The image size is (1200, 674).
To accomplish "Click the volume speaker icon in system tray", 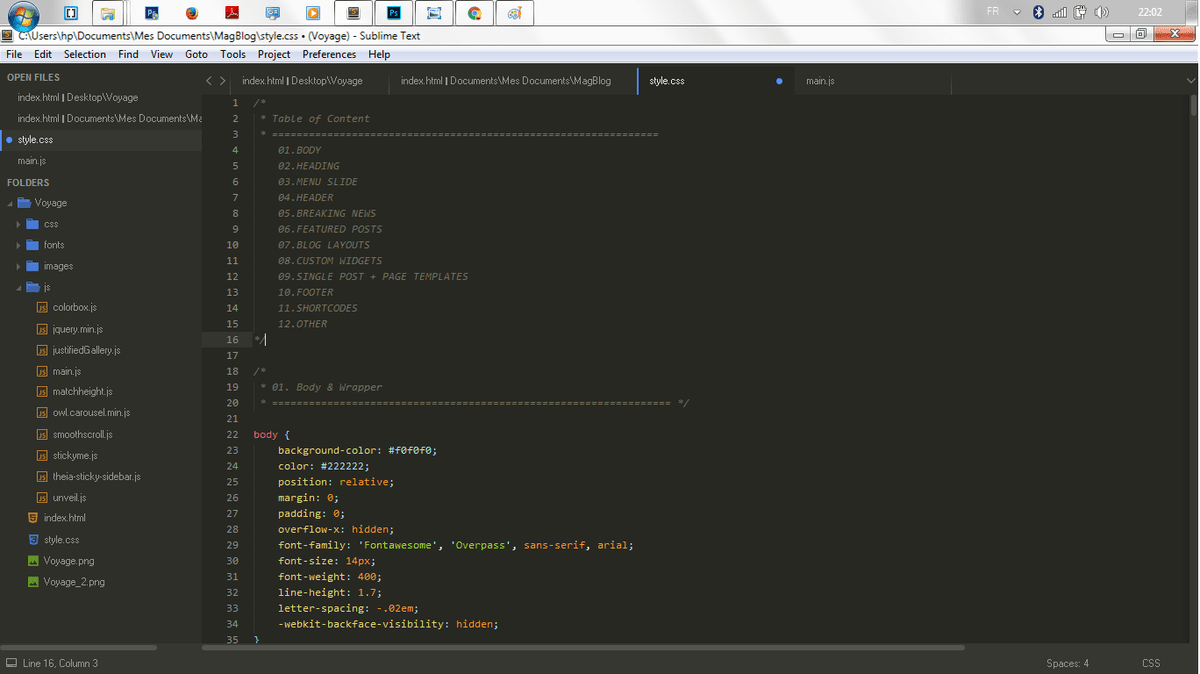I will click(x=1101, y=13).
